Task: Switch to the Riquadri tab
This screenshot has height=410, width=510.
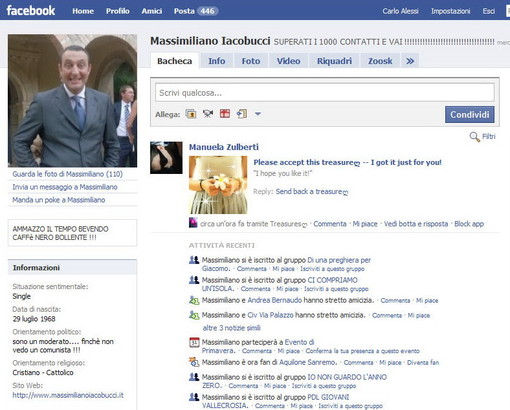Action: [334, 61]
